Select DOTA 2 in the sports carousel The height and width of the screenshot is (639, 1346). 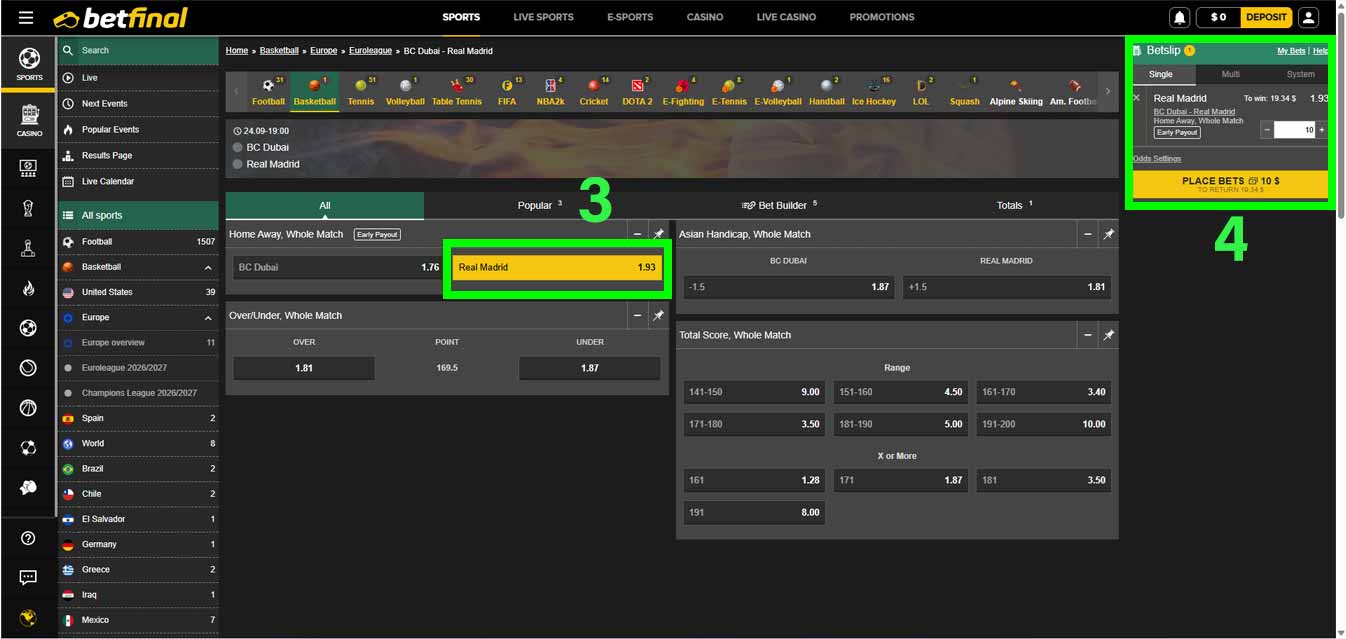click(x=637, y=92)
